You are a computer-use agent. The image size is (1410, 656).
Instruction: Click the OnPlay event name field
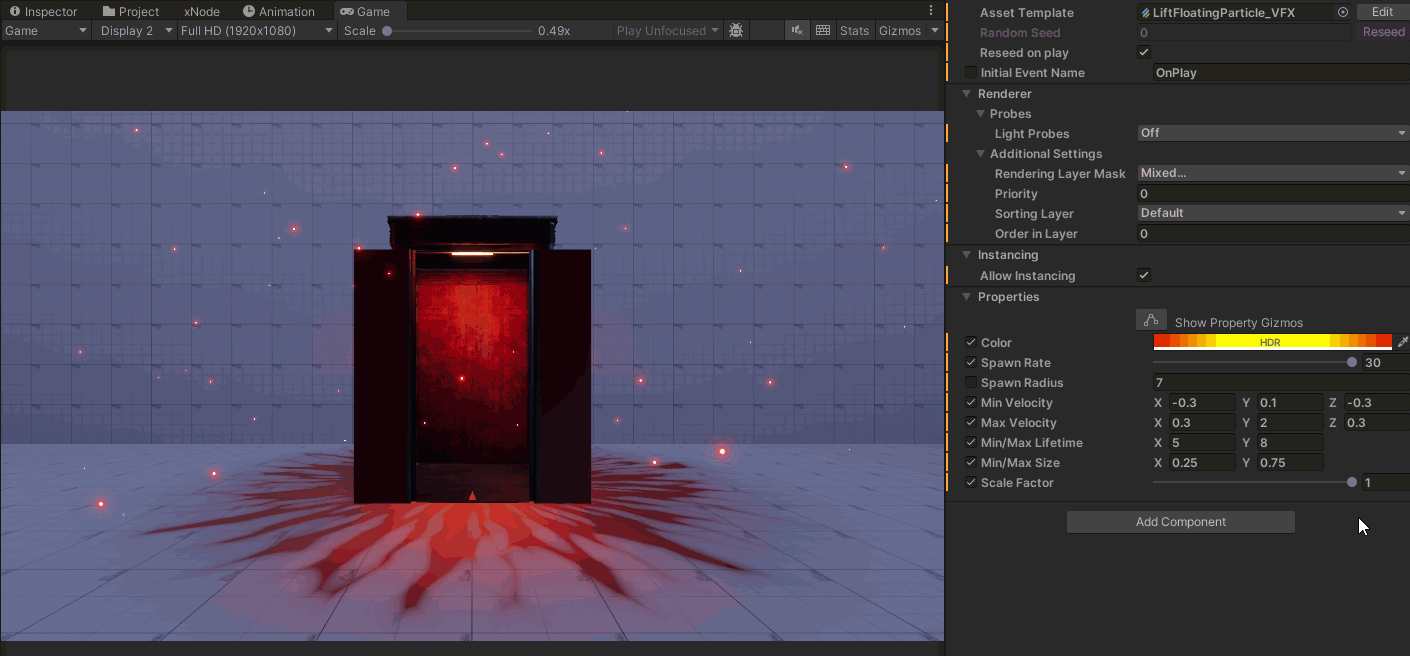(1281, 72)
